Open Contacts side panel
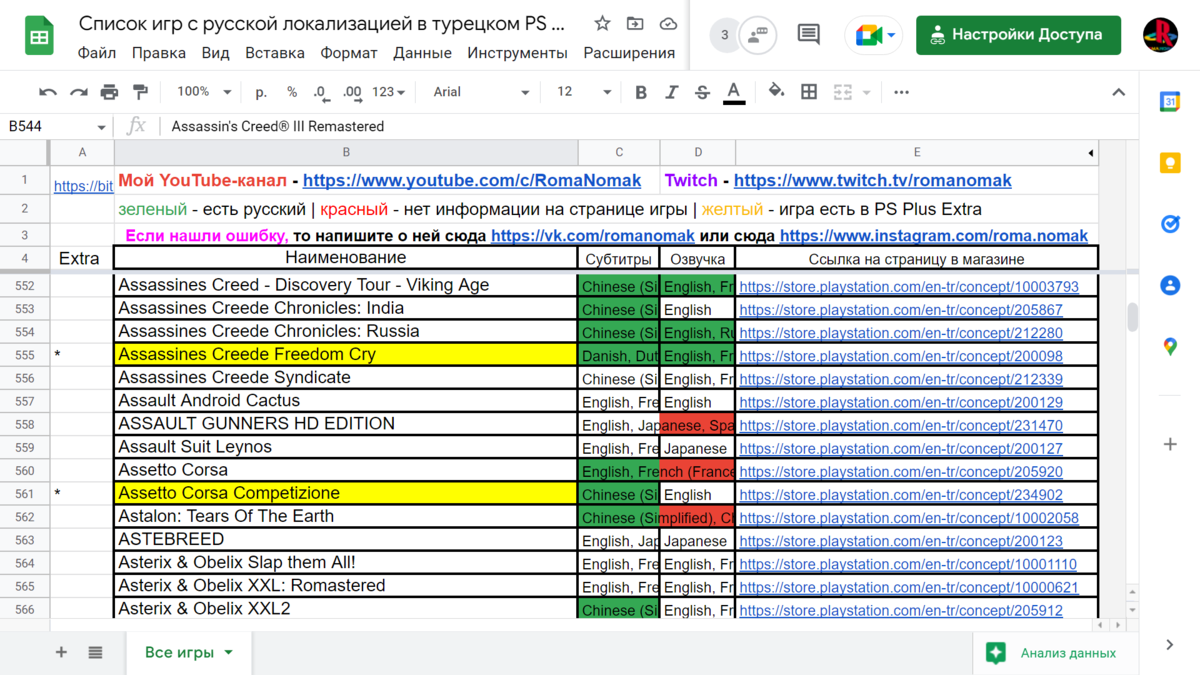 coord(1170,285)
